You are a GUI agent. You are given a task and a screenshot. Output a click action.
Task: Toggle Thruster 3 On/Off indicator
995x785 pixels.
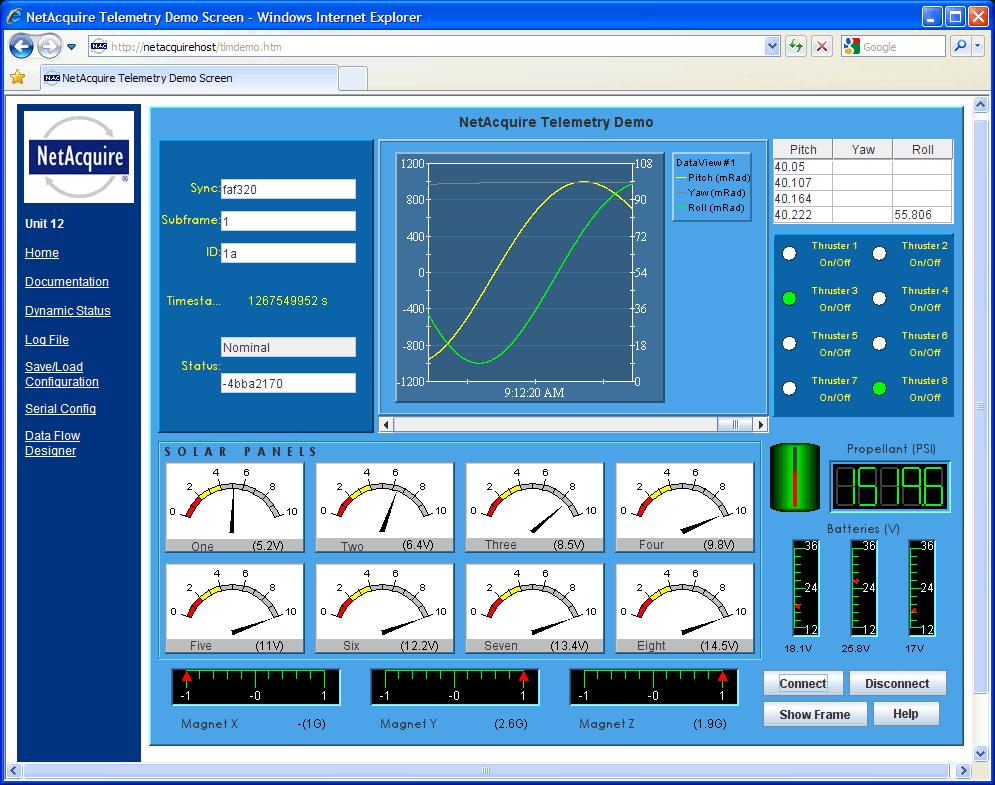click(789, 298)
